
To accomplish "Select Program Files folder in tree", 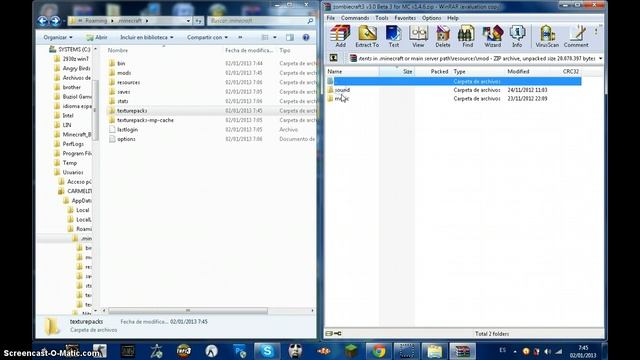I will (x=77, y=153).
